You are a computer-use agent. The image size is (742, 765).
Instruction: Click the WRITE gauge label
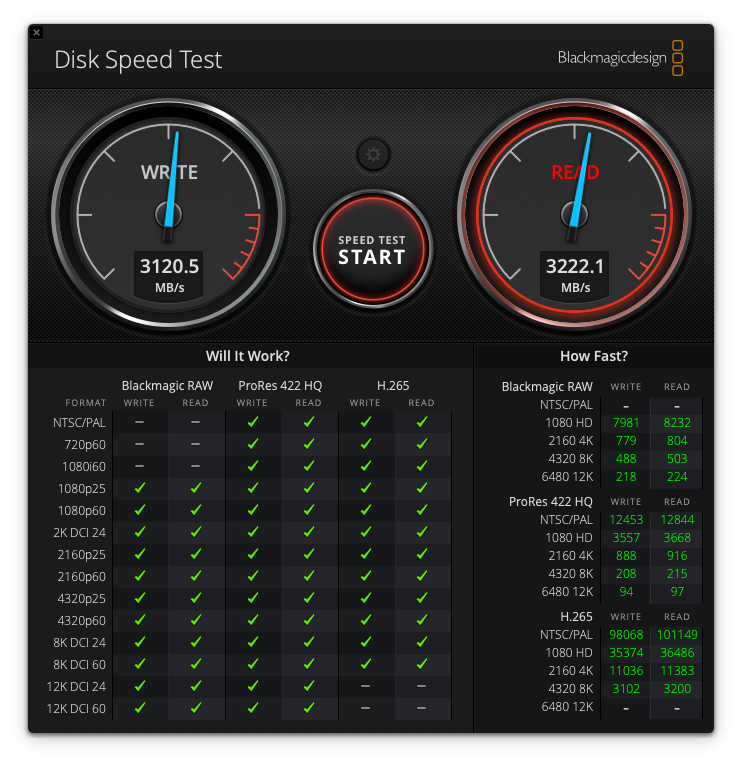(x=169, y=173)
